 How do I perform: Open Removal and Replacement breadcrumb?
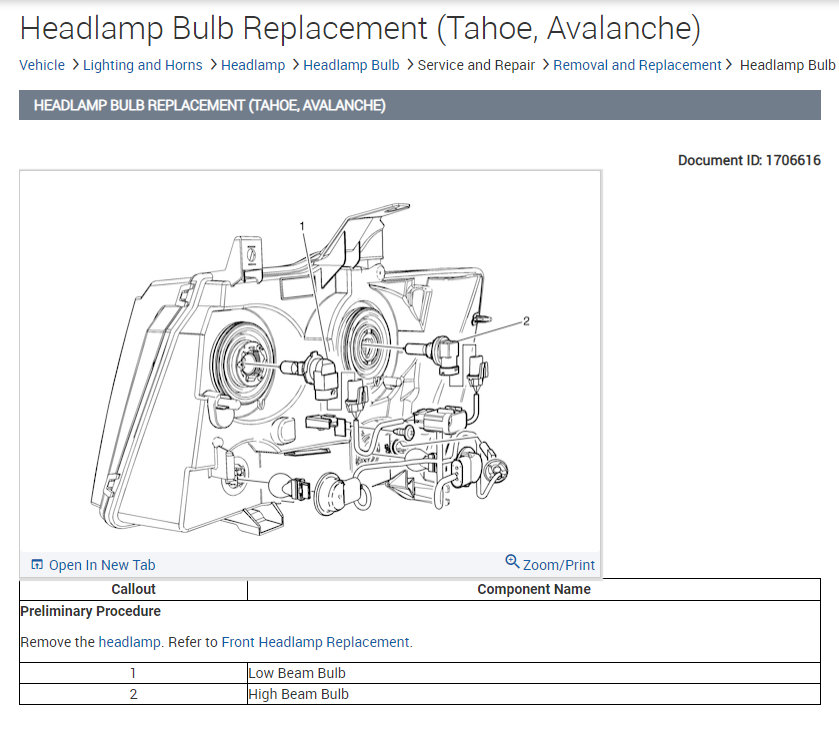pos(637,65)
